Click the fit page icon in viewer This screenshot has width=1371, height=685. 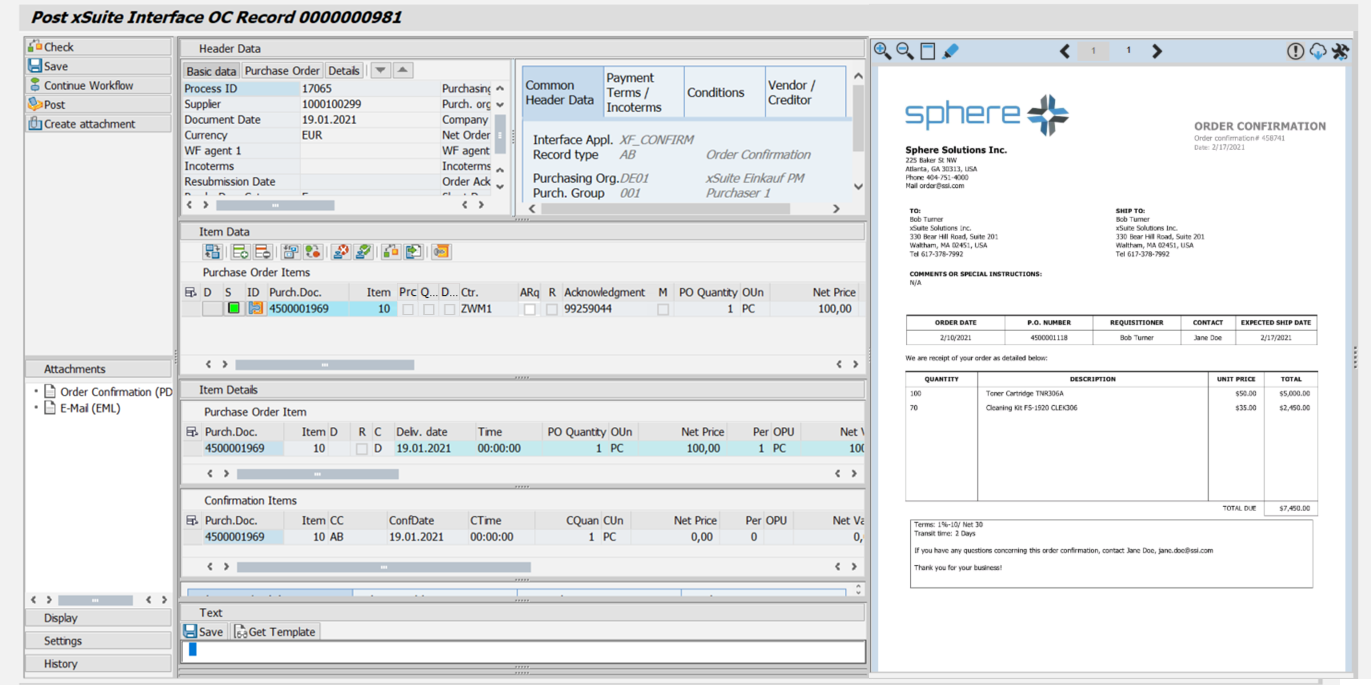pos(928,51)
